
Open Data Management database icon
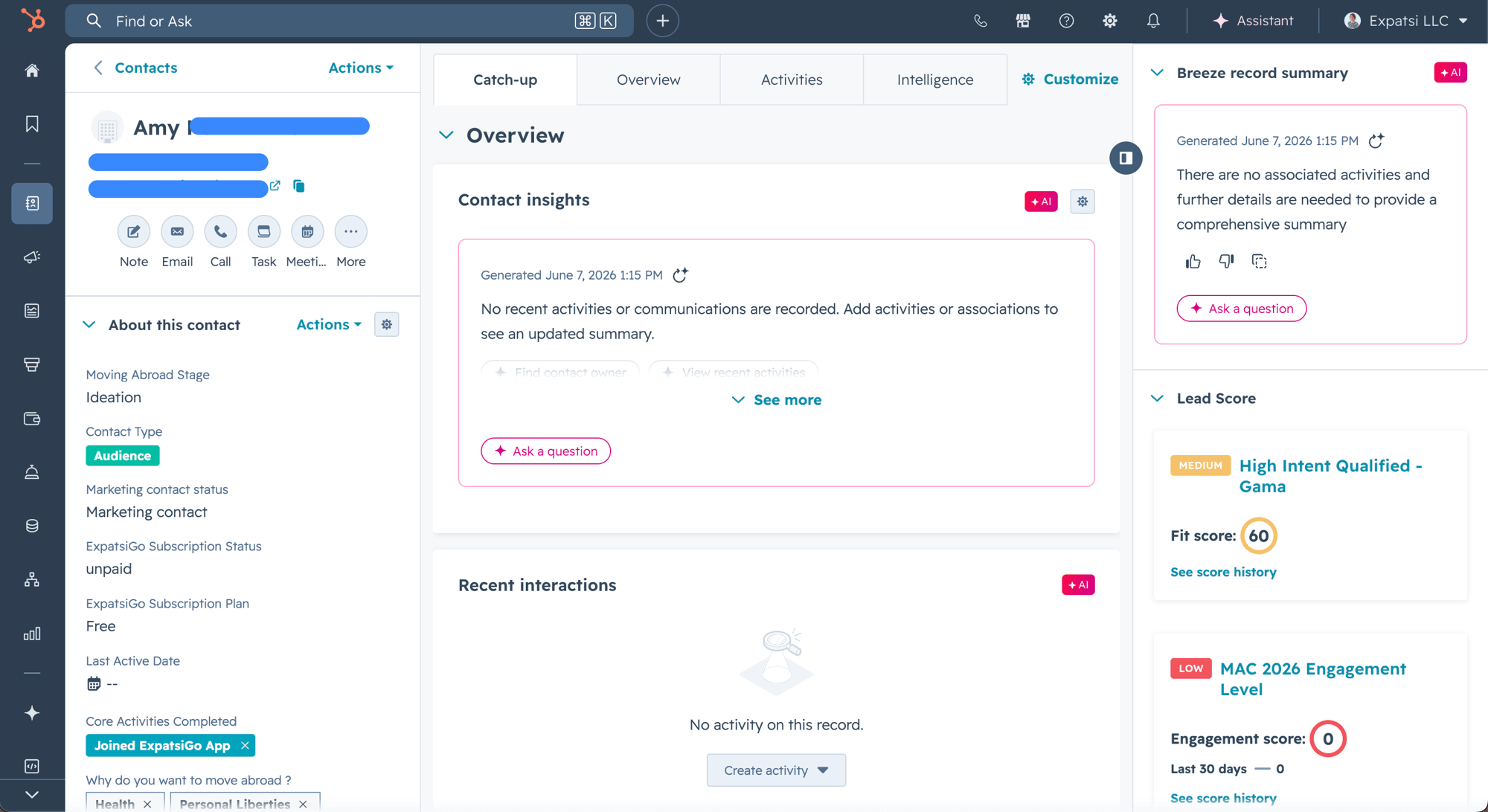(x=32, y=526)
